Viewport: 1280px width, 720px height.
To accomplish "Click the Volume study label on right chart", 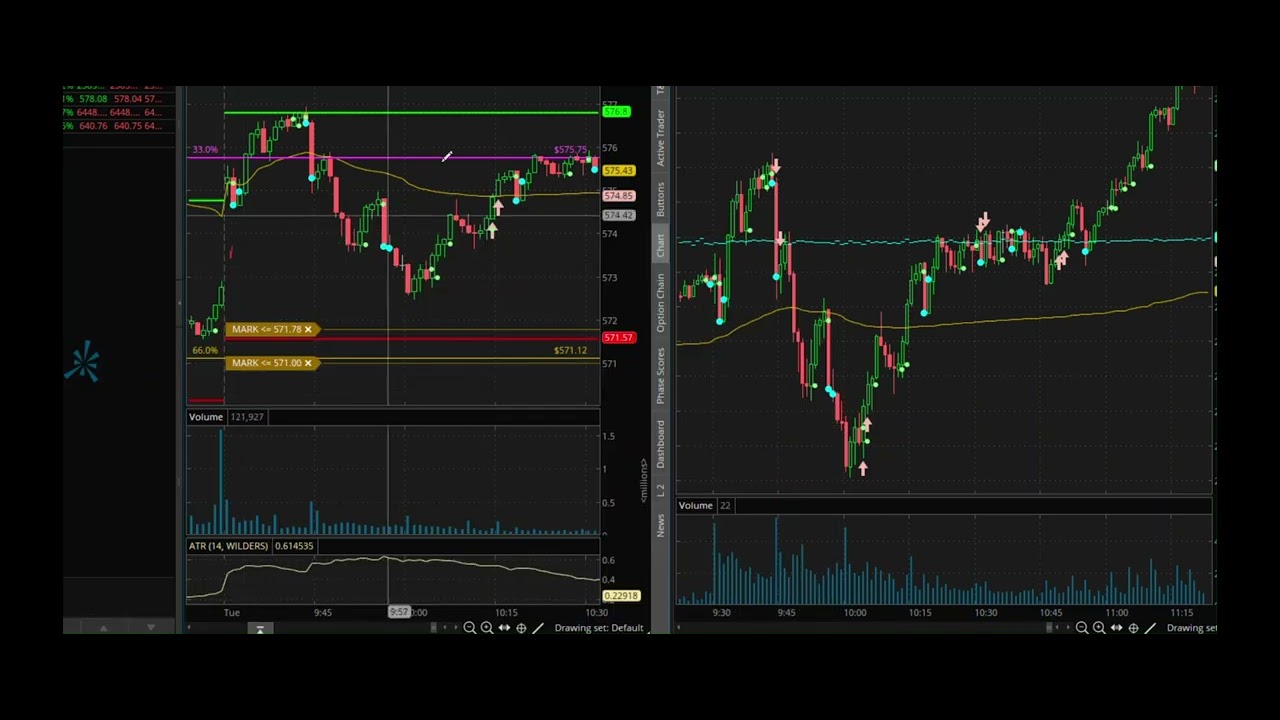I will click(696, 505).
